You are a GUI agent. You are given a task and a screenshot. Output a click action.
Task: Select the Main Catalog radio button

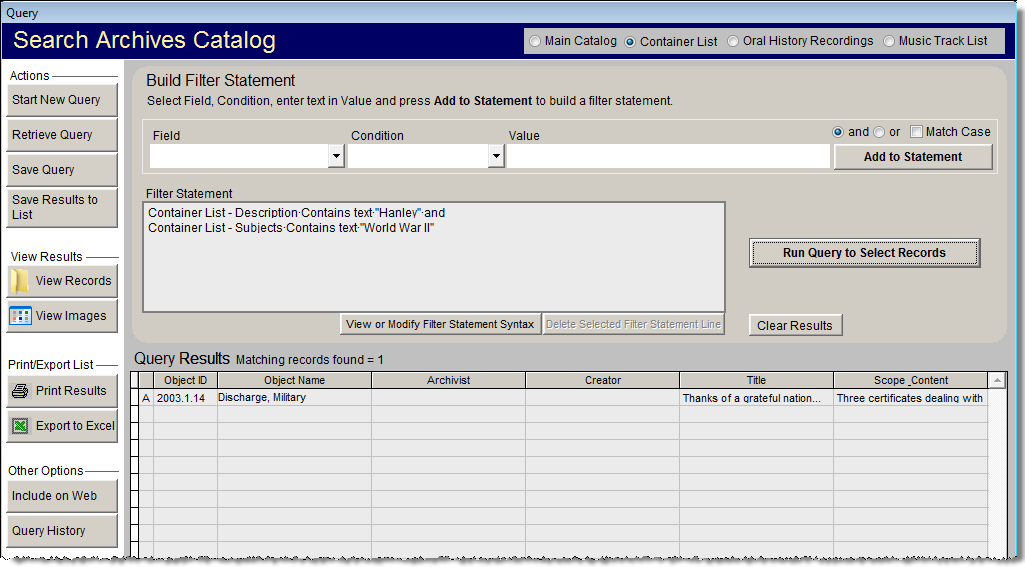point(536,41)
